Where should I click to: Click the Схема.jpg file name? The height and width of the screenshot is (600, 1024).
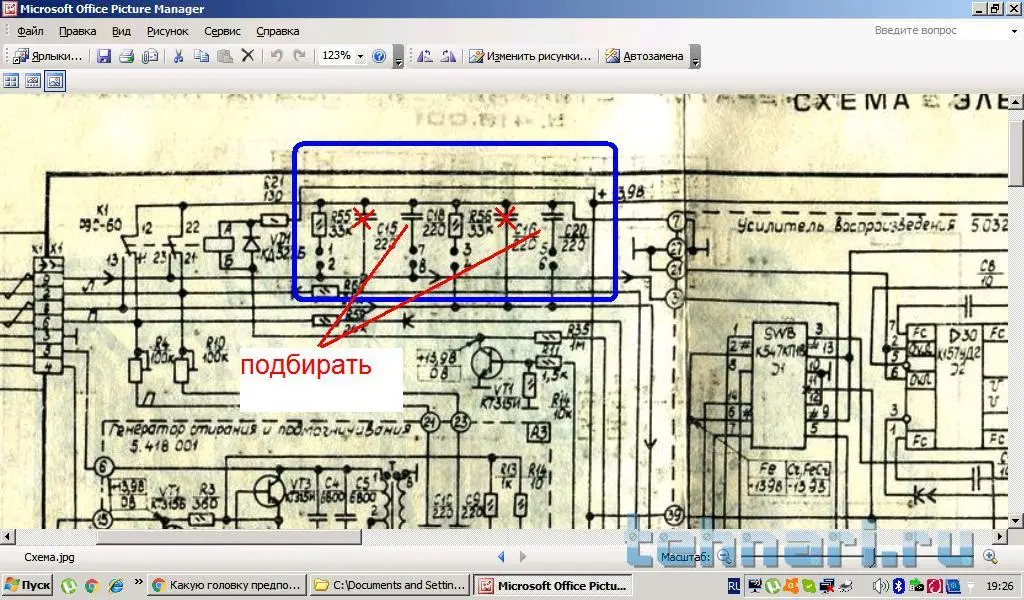50,558
